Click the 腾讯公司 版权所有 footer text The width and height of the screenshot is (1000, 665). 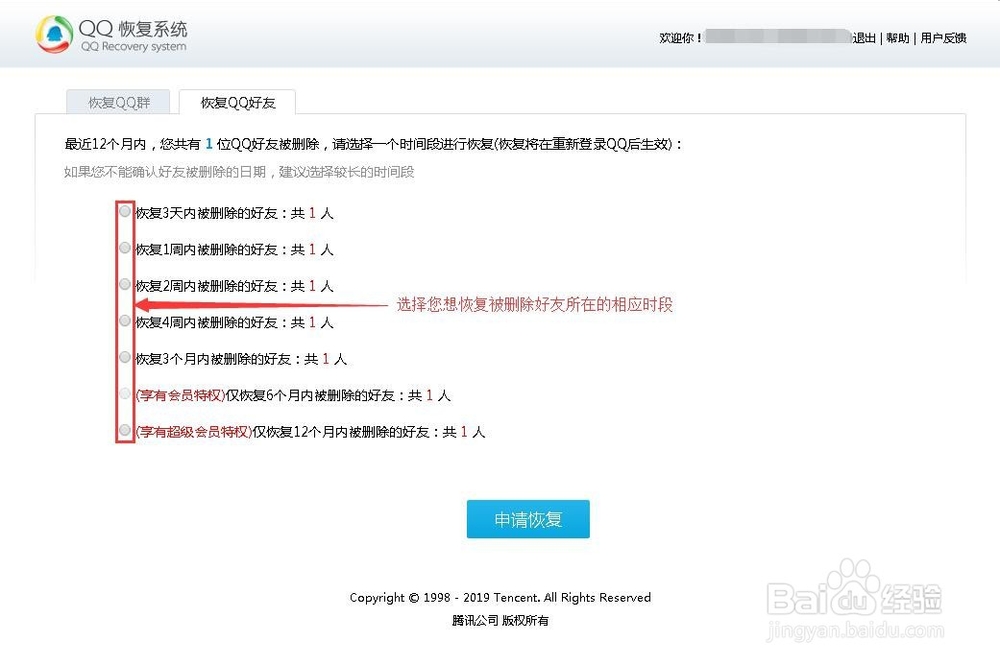(x=500, y=620)
